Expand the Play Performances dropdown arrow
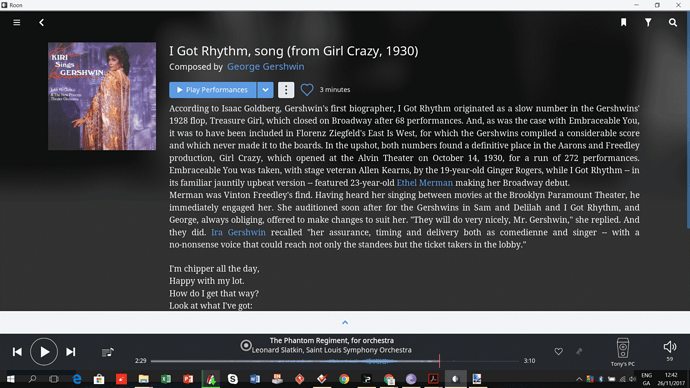 [265, 90]
